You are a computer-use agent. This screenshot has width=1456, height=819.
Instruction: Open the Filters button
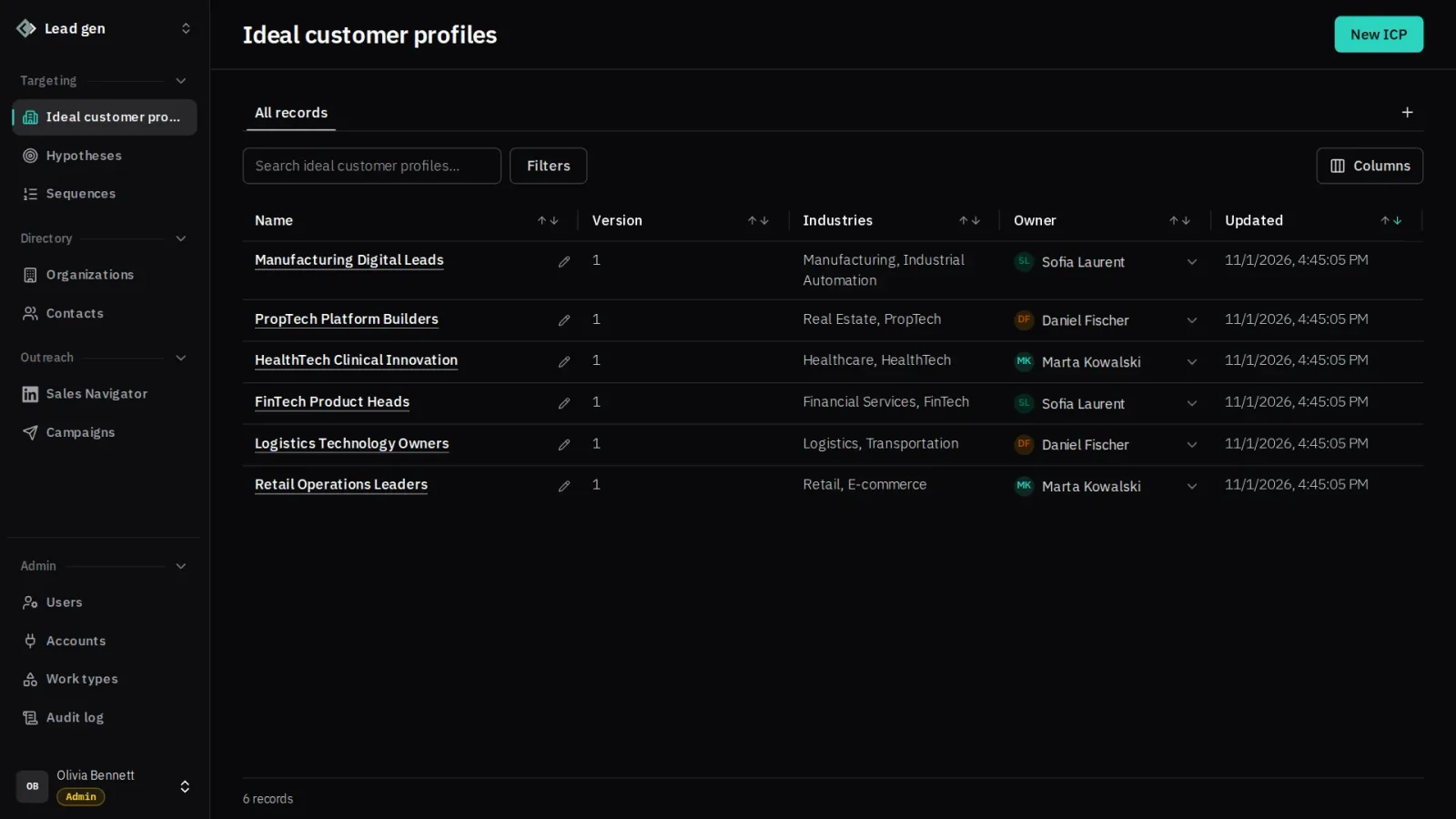[x=548, y=166]
